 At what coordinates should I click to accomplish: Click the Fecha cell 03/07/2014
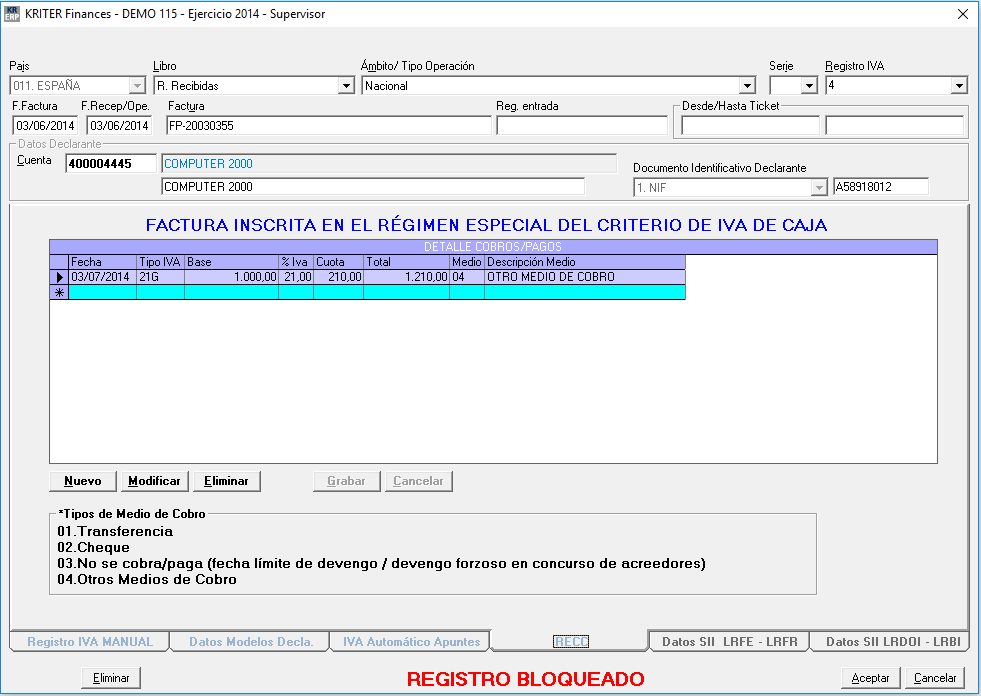tap(103, 277)
